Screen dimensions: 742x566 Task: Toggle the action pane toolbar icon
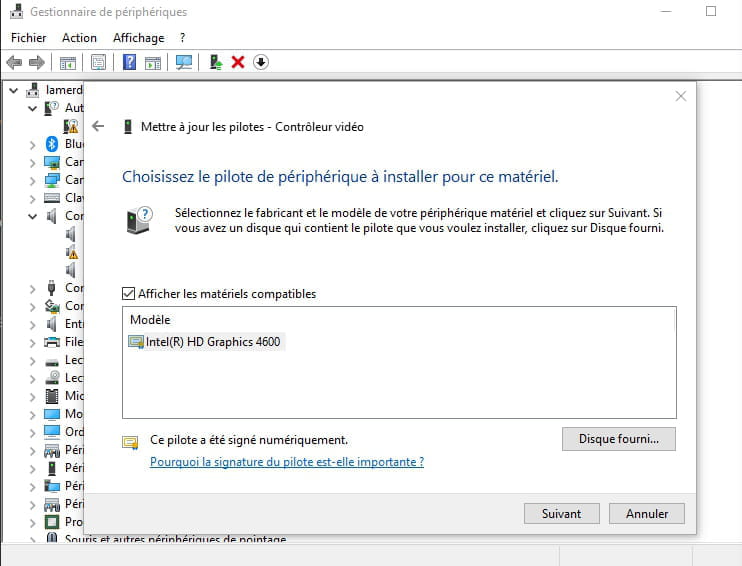tap(153, 62)
